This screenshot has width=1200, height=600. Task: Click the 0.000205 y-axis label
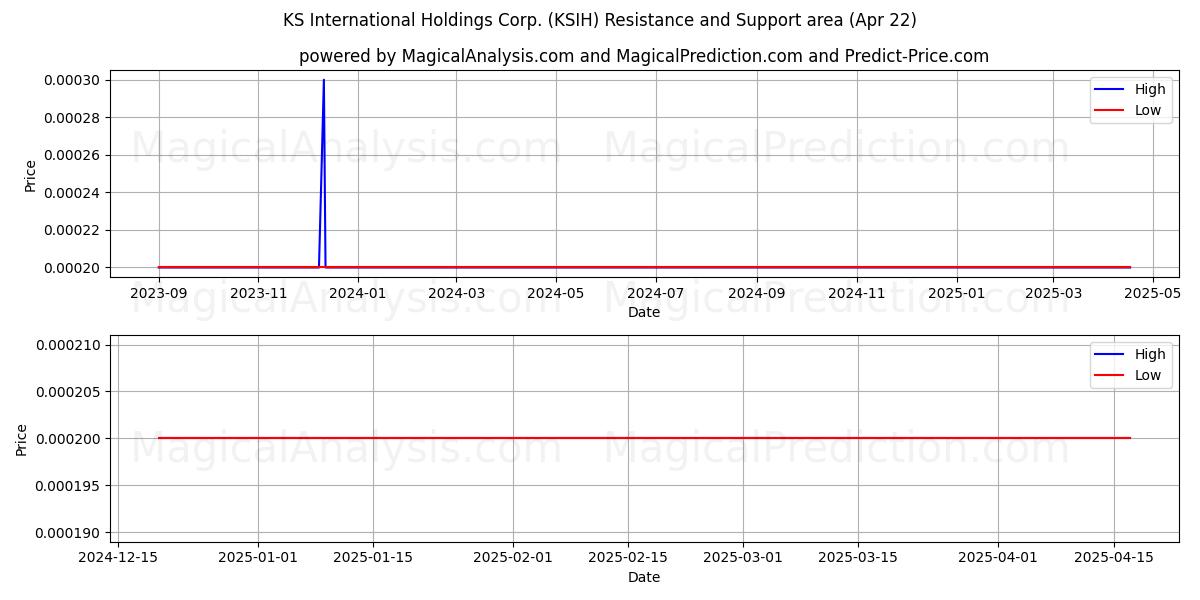[69, 392]
